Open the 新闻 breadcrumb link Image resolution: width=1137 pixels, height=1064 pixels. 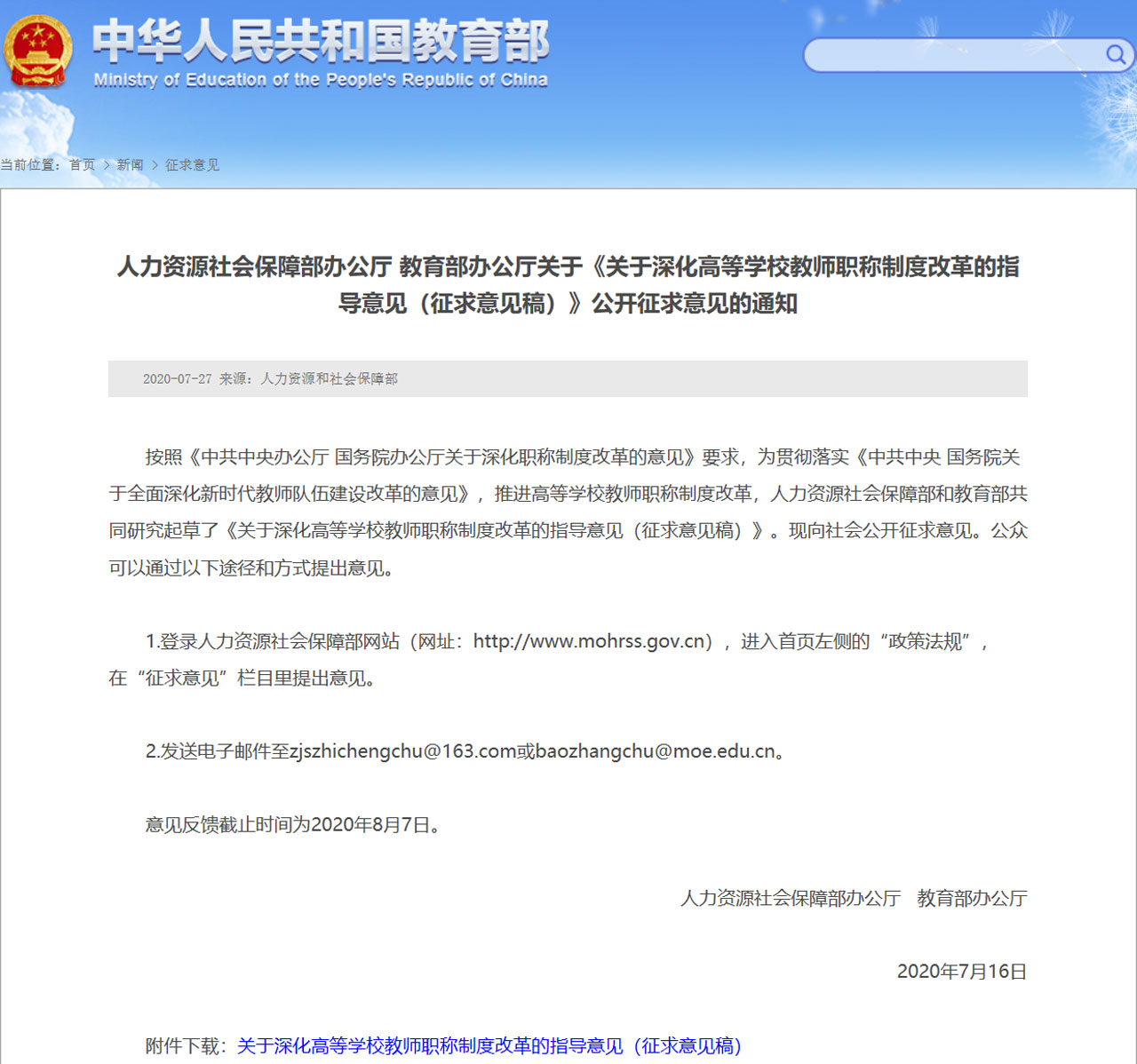coord(130,165)
